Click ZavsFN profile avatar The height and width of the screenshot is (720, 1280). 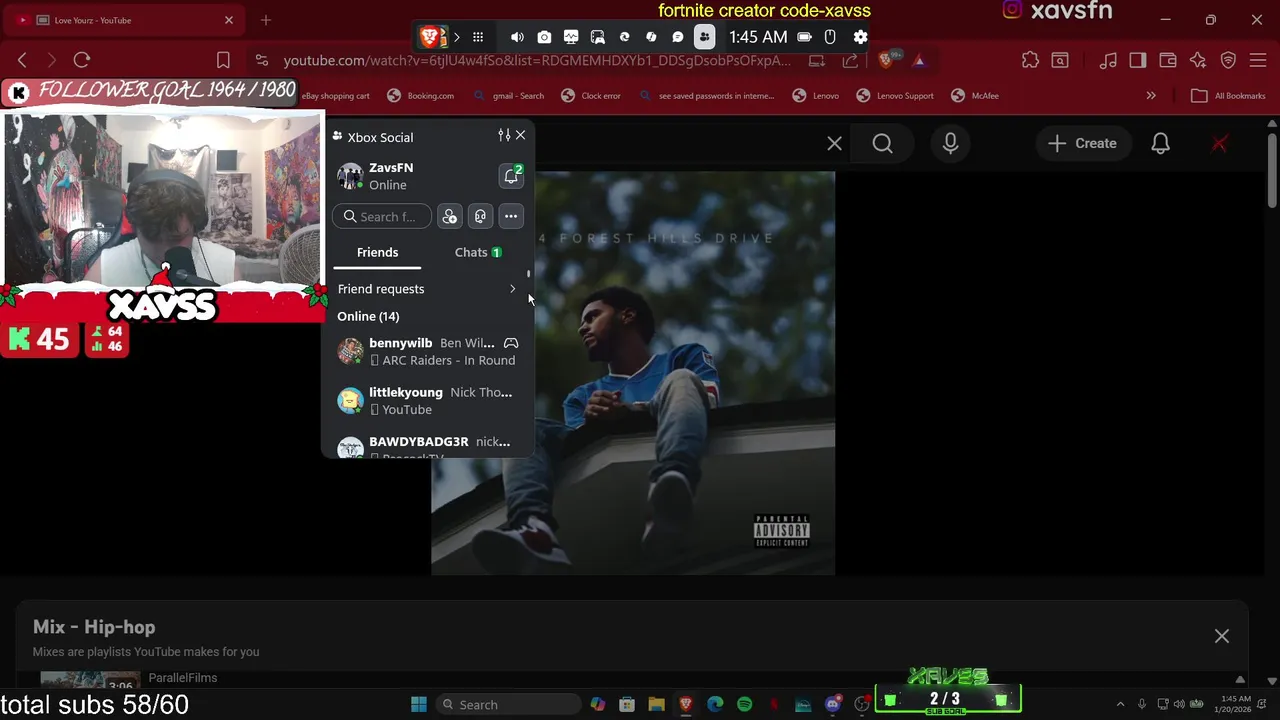[350, 176]
